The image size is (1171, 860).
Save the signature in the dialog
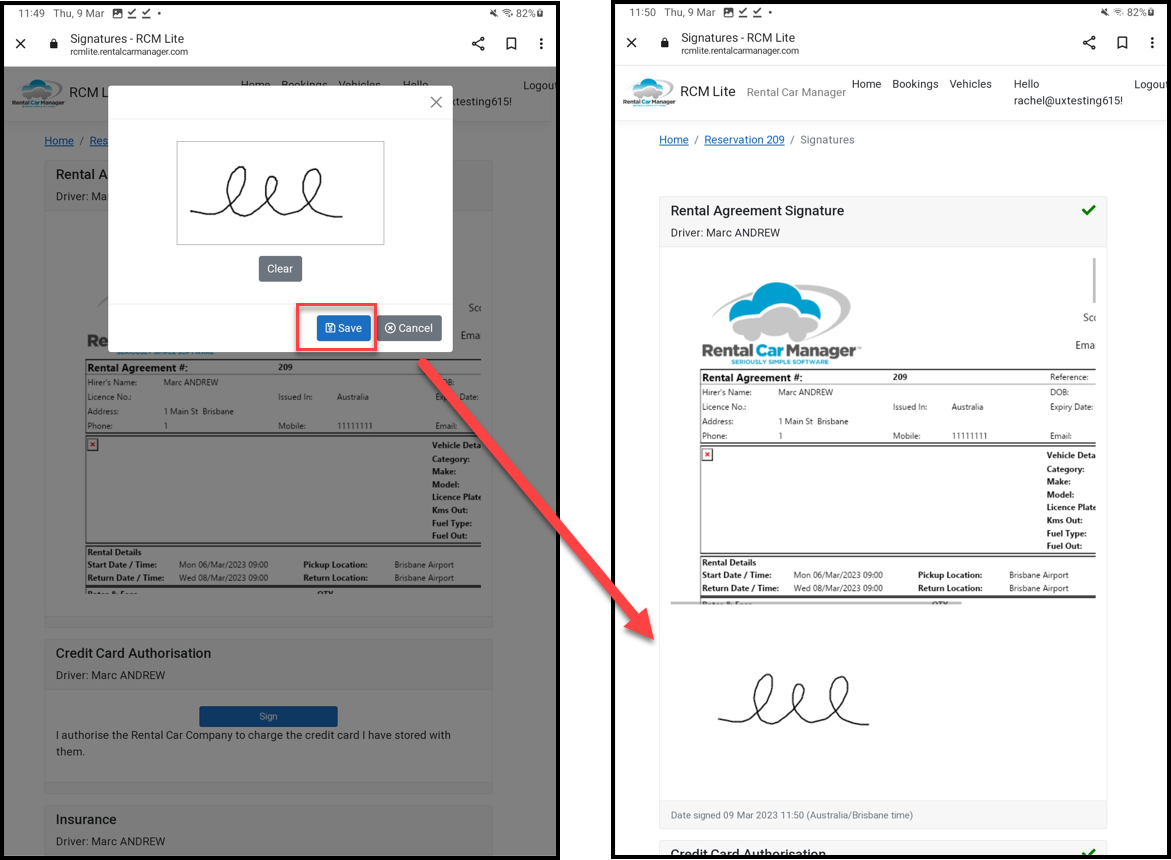click(344, 328)
